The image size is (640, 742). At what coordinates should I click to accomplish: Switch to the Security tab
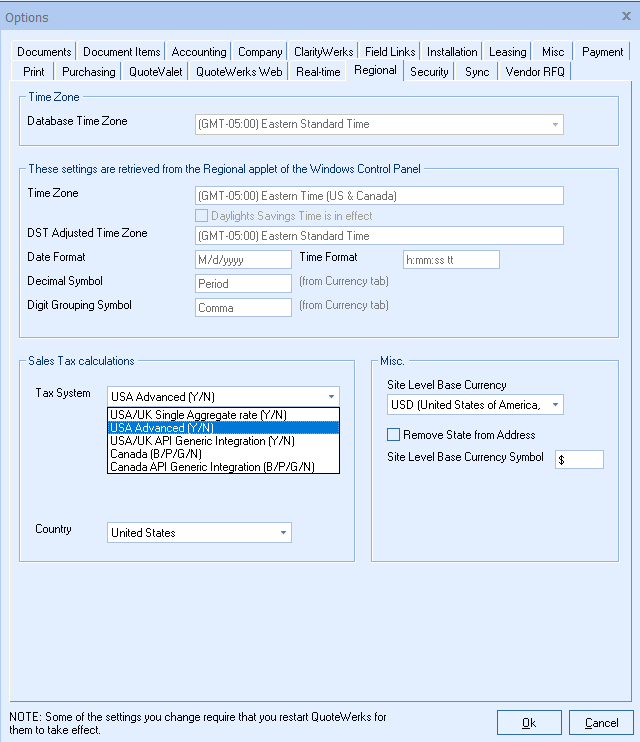[429, 72]
